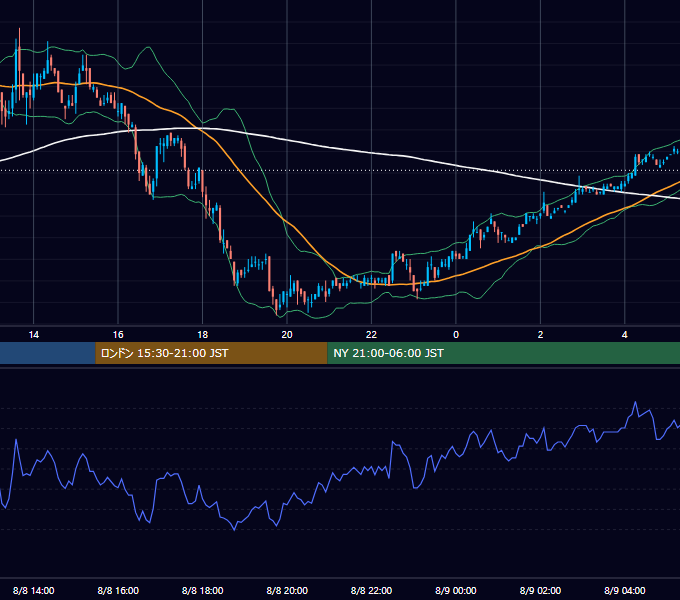The width and height of the screenshot is (680, 600).
Task: Click the hour 16 axis label
Action: pyautogui.click(x=118, y=335)
